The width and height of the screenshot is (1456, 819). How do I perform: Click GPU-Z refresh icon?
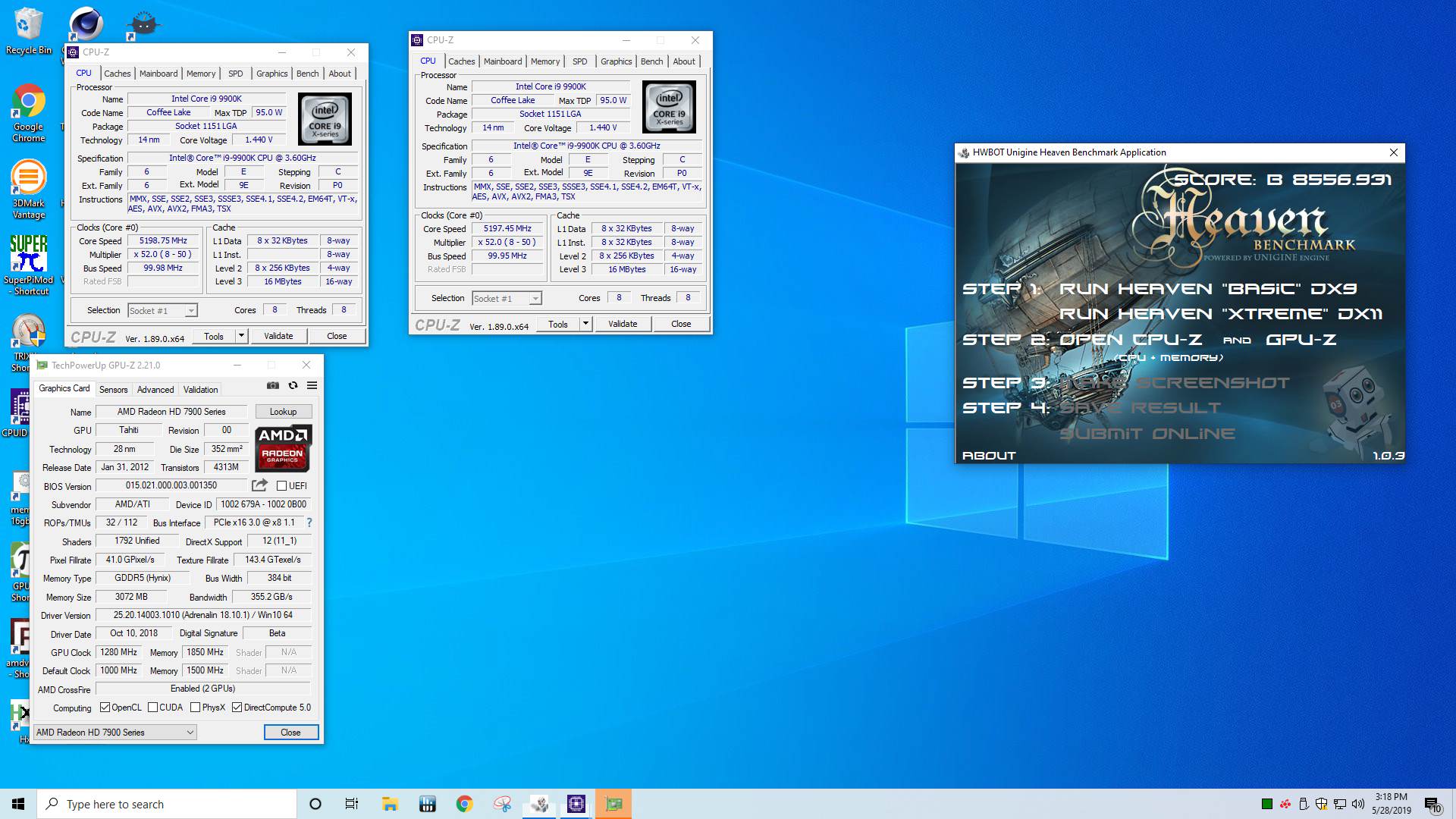pos(293,386)
